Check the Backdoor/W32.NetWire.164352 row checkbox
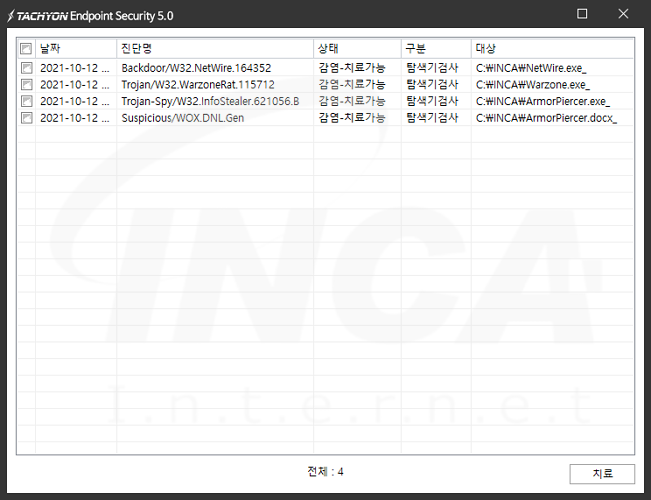The width and height of the screenshot is (651, 500). click(27, 68)
